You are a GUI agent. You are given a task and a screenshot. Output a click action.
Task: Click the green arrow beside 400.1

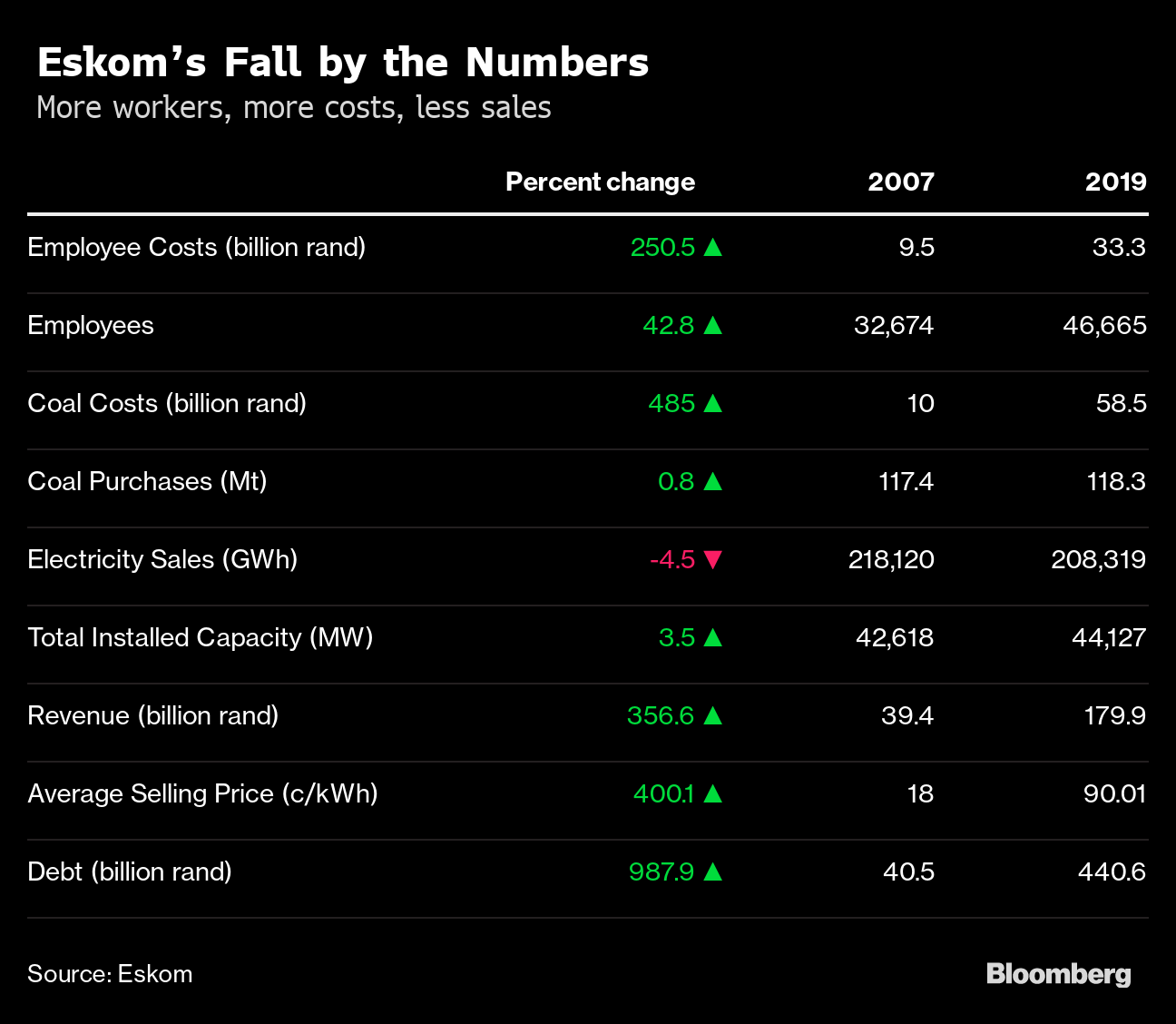[713, 793]
